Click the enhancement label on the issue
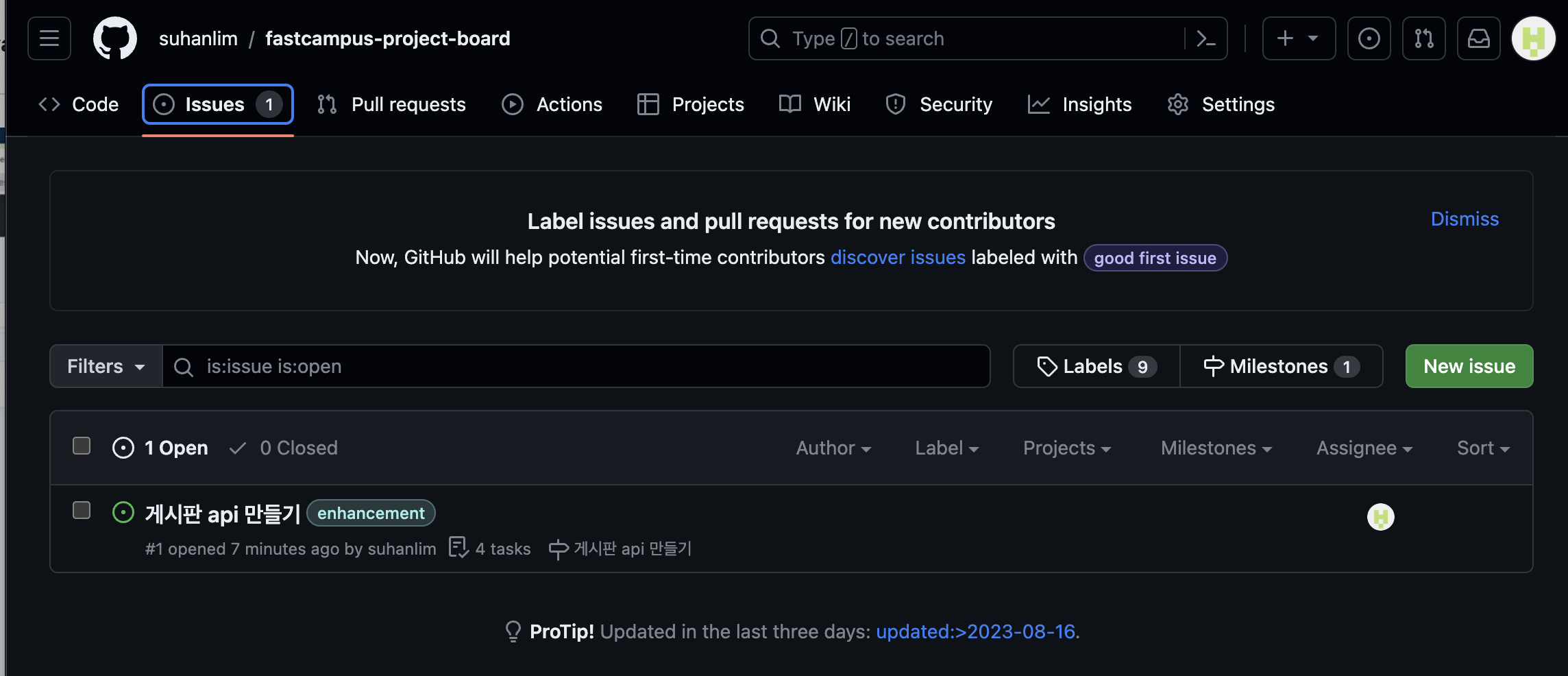Image resolution: width=1568 pixels, height=676 pixels. coord(371,513)
